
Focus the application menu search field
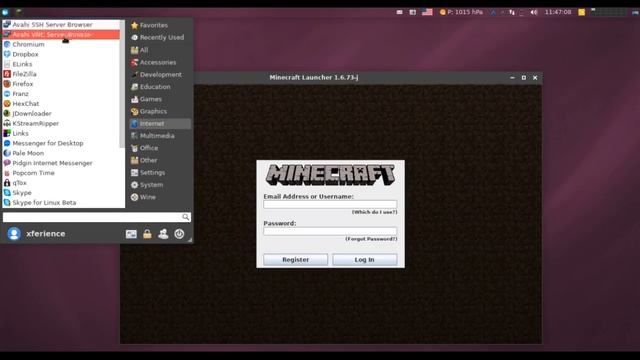point(97,217)
